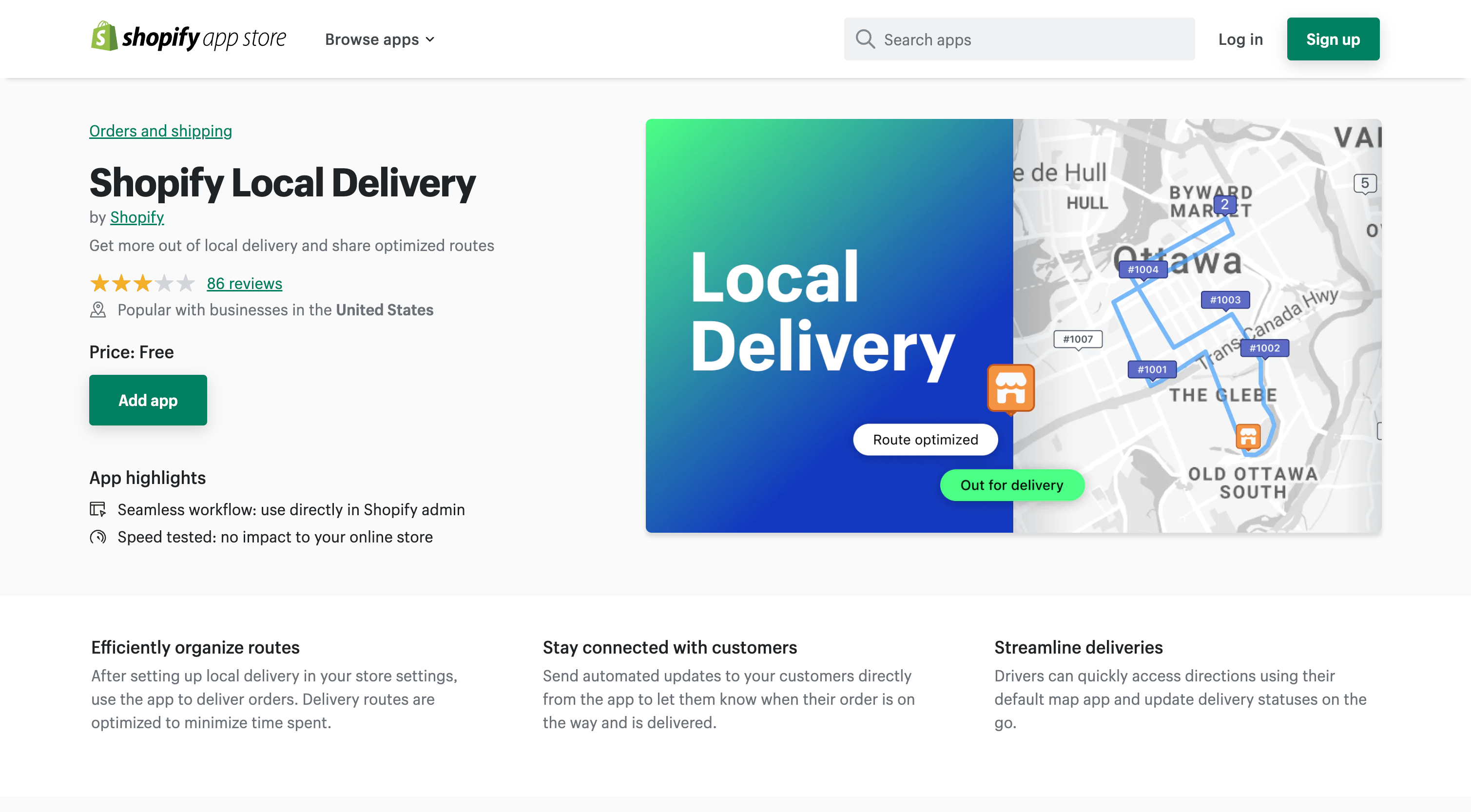Viewport: 1471px width, 812px height.
Task: Click the location pin icon beside Popular
Action: (x=98, y=310)
